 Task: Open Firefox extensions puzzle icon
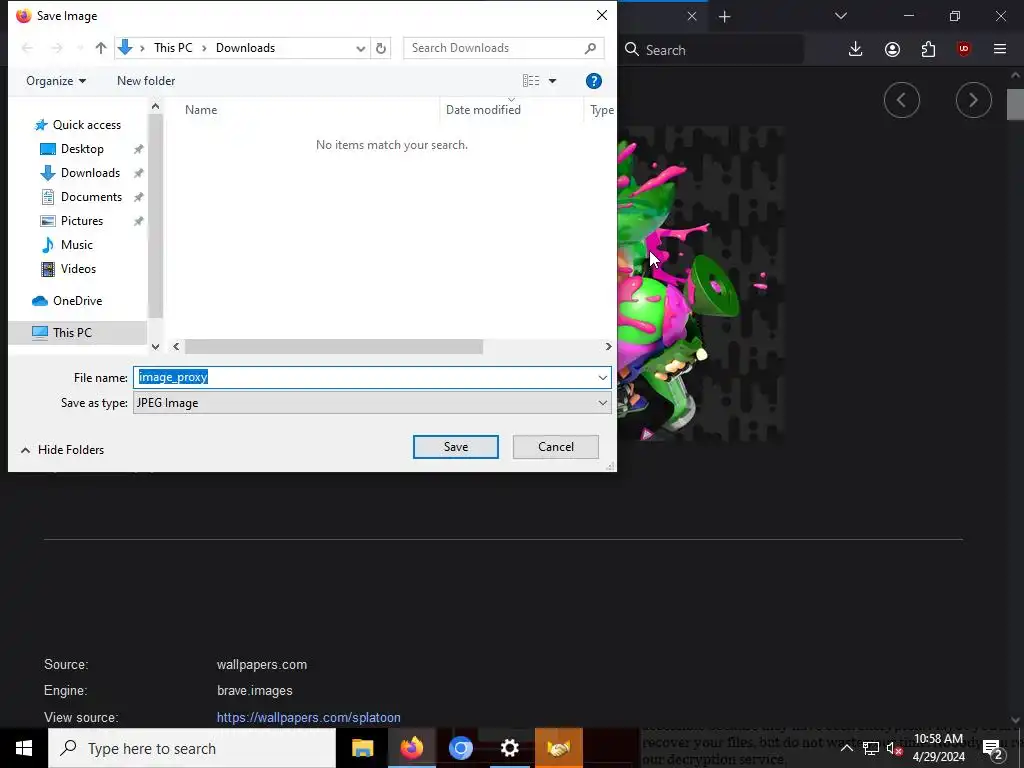pyautogui.click(x=928, y=50)
